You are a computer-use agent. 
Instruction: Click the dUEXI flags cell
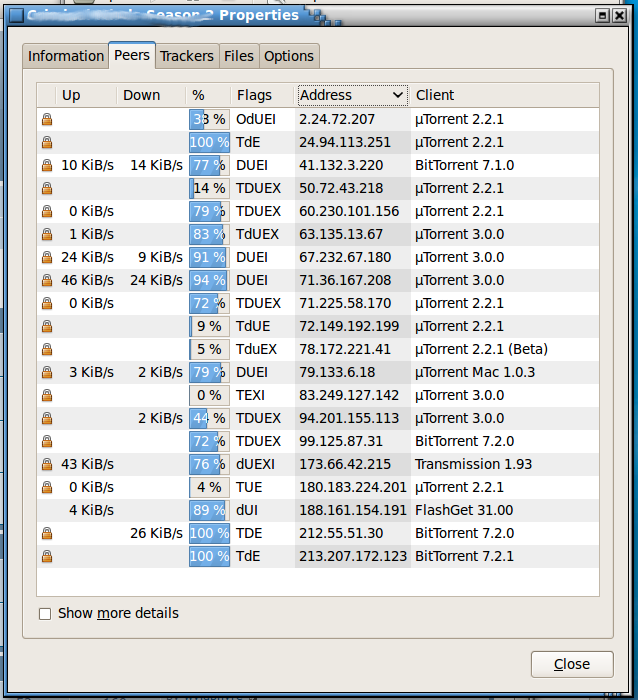(x=255, y=464)
